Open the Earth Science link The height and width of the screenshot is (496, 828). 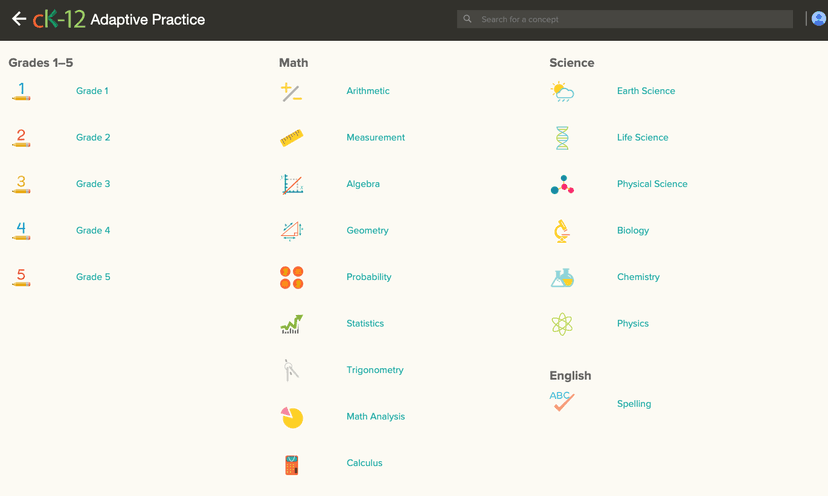pos(646,91)
